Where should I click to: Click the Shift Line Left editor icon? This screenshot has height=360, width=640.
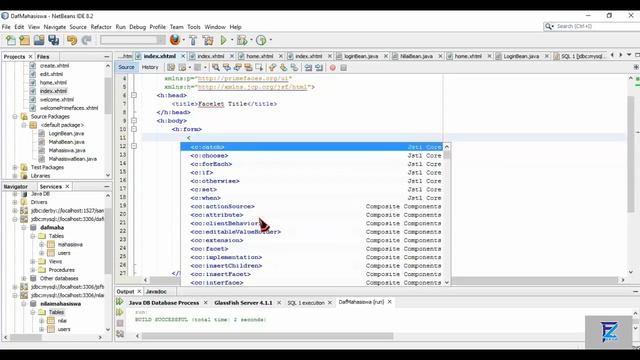308,67
